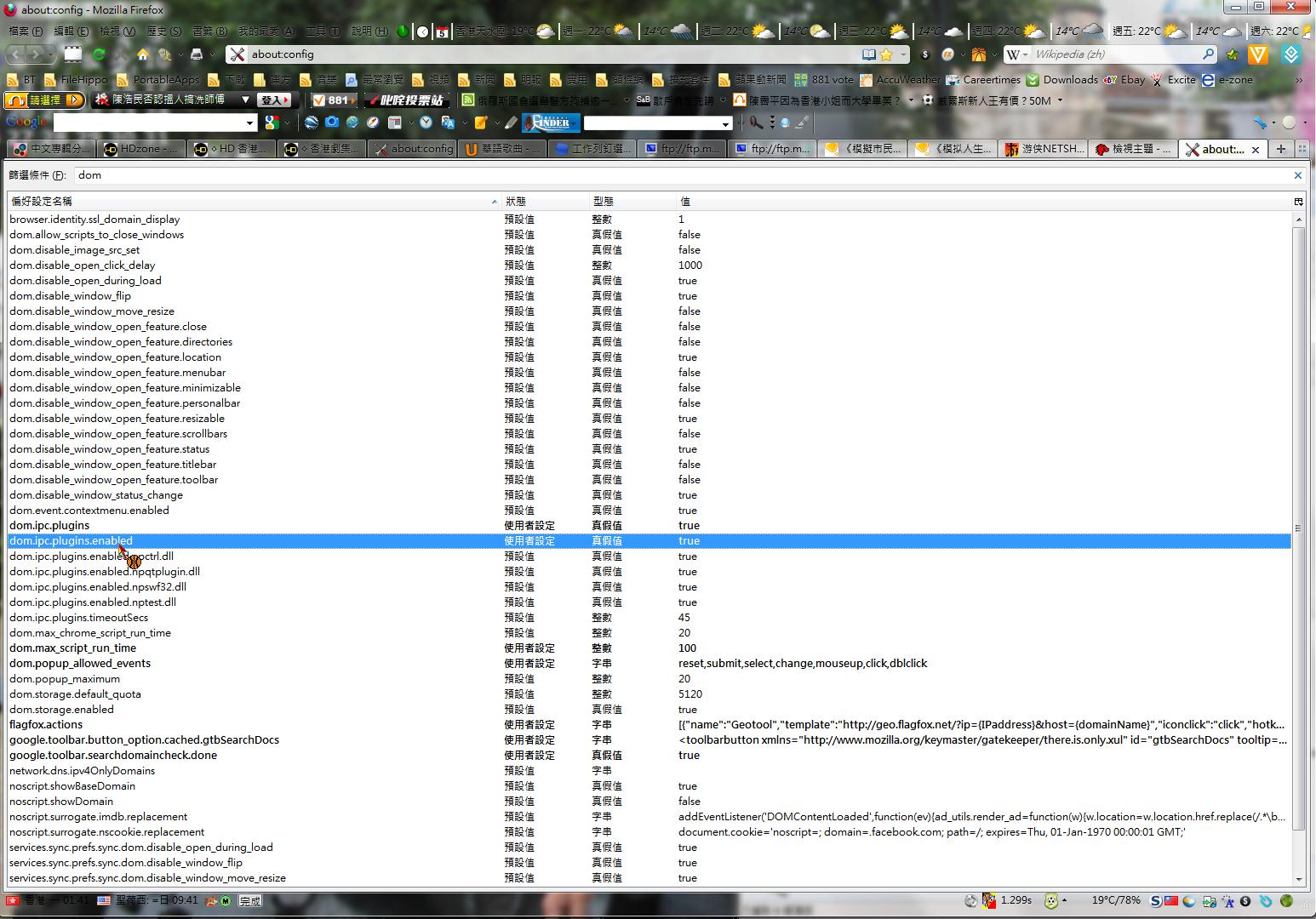
Task: Show hidden bookmarks with the overflow chevron
Action: (1298, 80)
